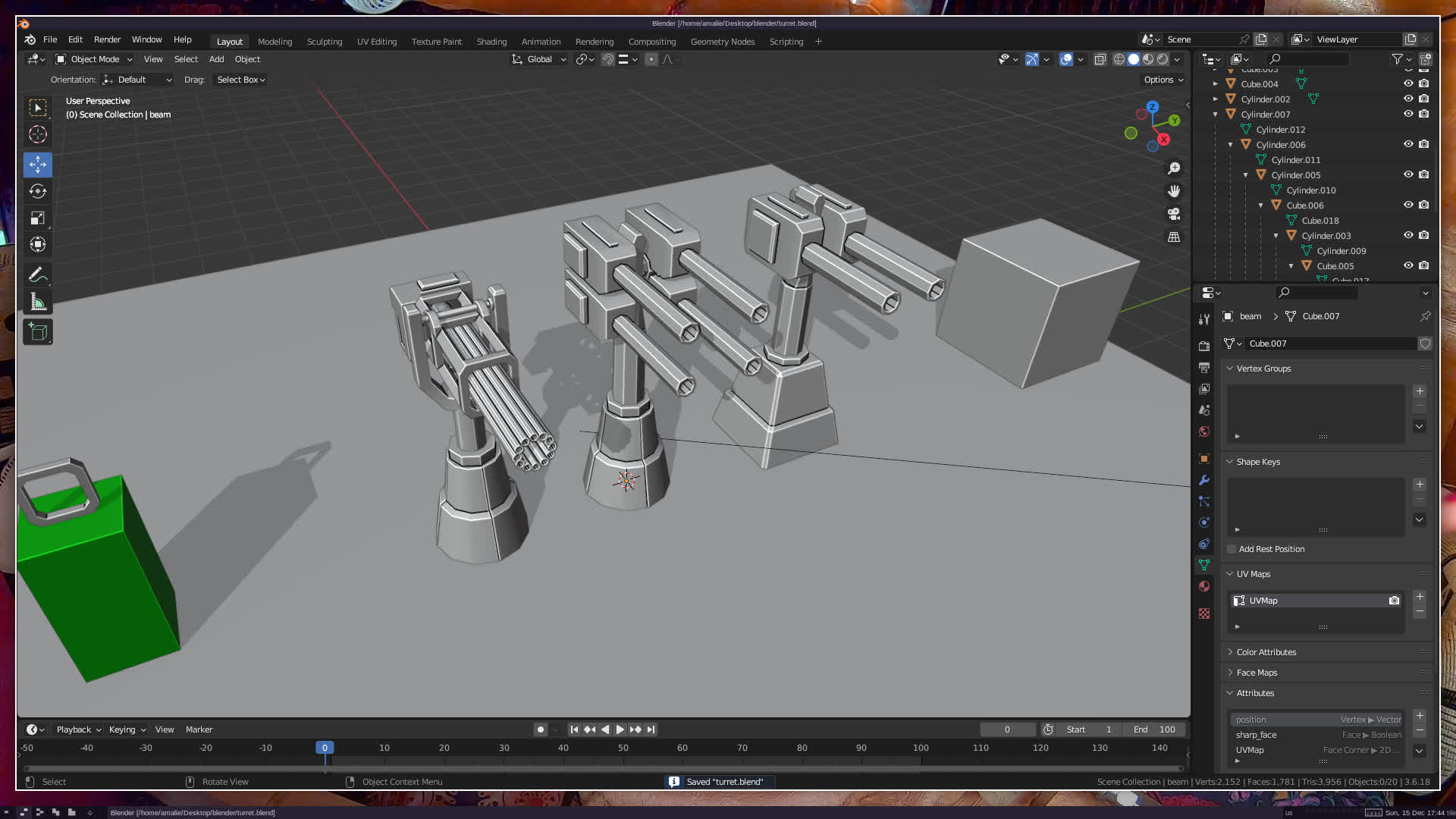Screen dimensions: 1456x819
Task: Open the viewport Options button
Action: click(x=1163, y=80)
